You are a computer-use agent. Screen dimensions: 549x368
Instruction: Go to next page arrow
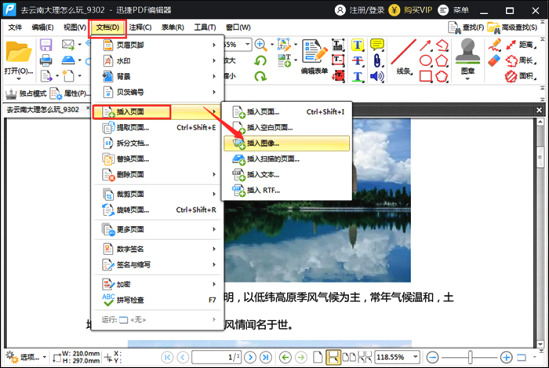click(x=250, y=357)
